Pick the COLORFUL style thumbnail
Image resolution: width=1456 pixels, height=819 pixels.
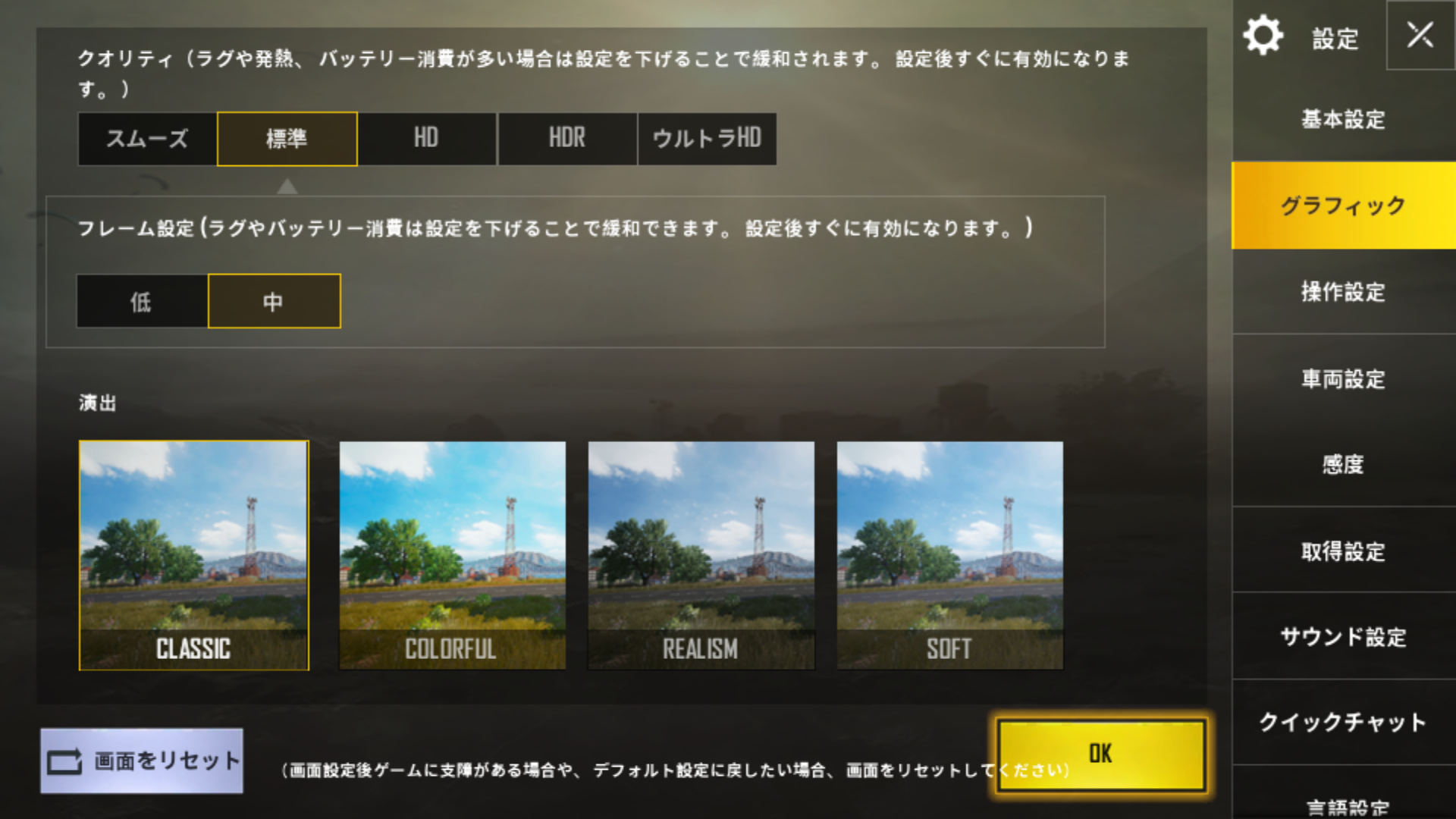pyautogui.click(x=452, y=555)
